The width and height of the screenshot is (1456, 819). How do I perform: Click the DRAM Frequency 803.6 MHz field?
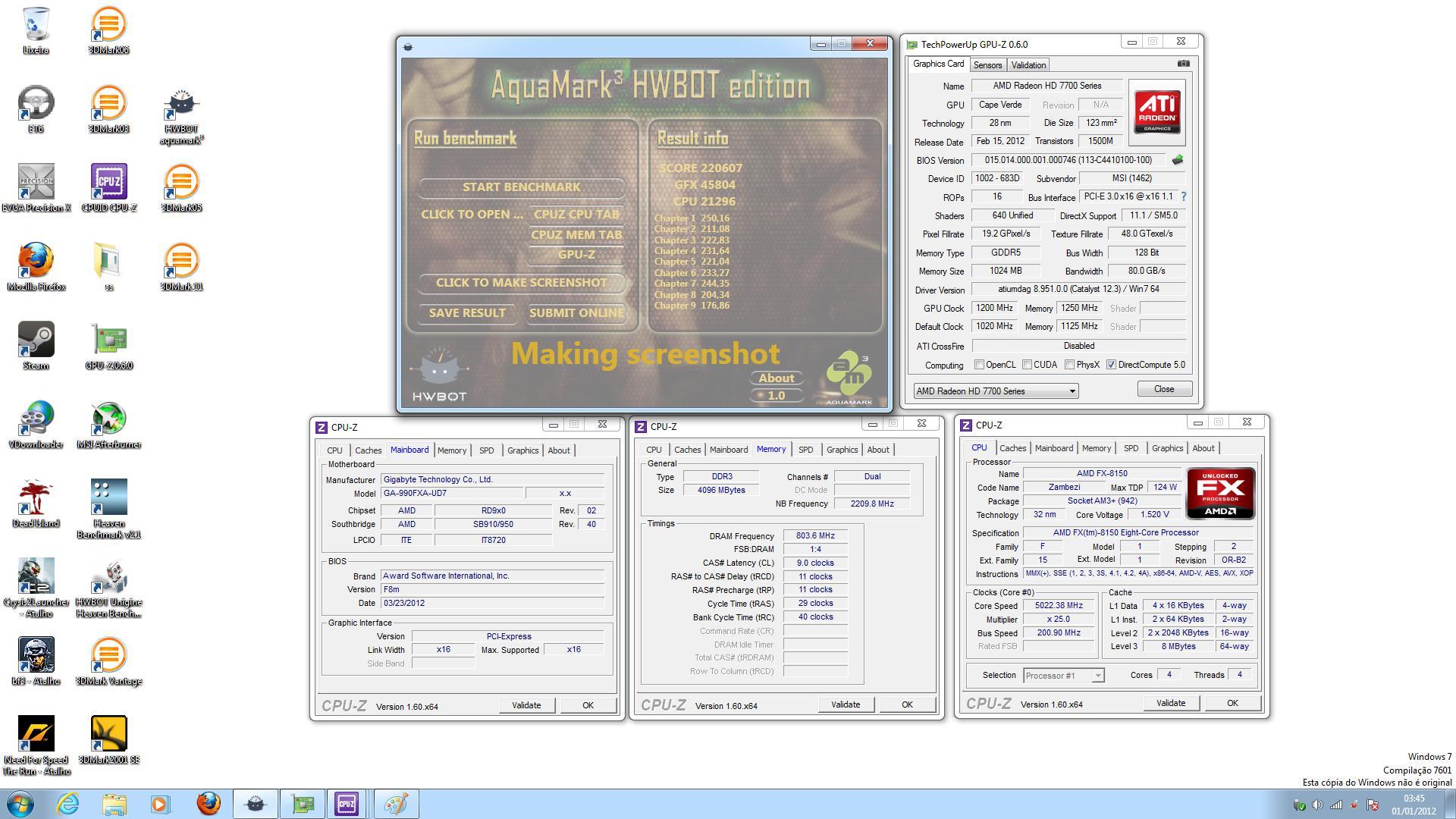tap(815, 535)
